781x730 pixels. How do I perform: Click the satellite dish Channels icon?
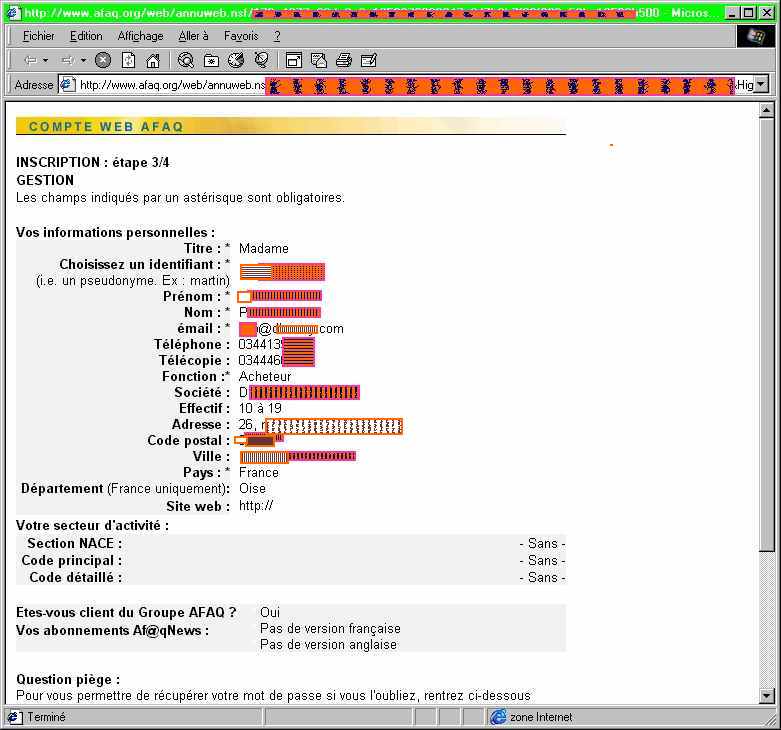[x=261, y=60]
